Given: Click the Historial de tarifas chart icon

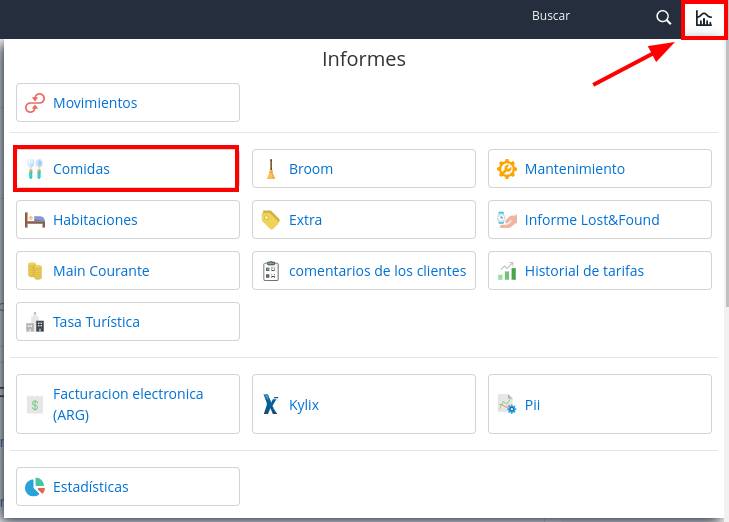Looking at the screenshot, I should click(507, 271).
